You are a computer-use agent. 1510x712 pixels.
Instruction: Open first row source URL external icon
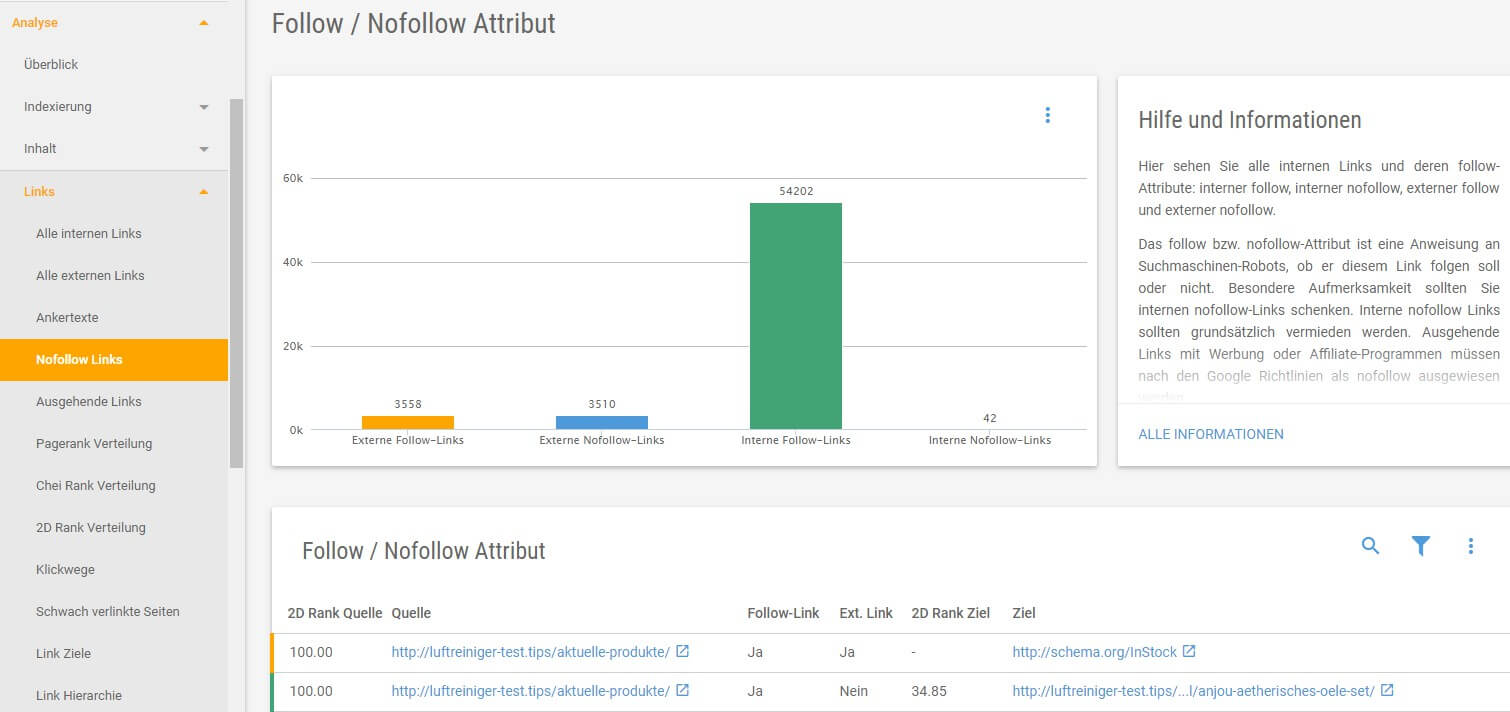[x=682, y=651]
